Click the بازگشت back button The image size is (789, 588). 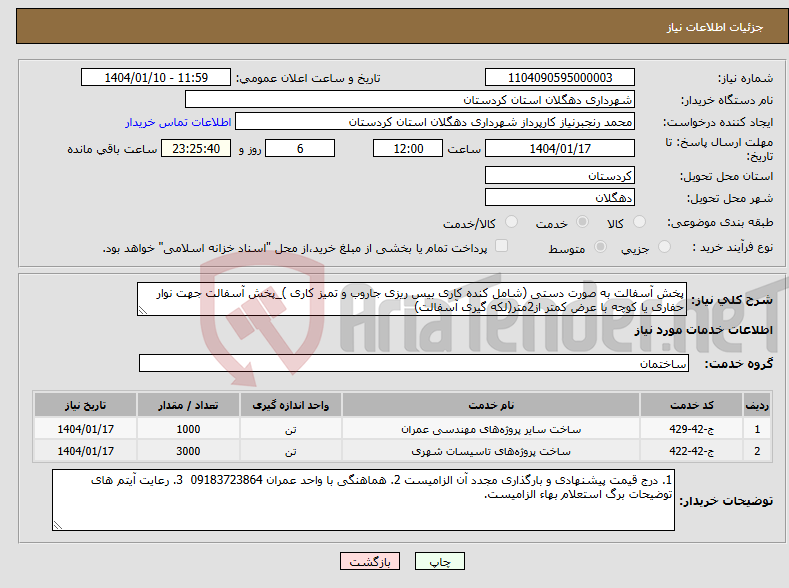pyautogui.click(x=370, y=561)
